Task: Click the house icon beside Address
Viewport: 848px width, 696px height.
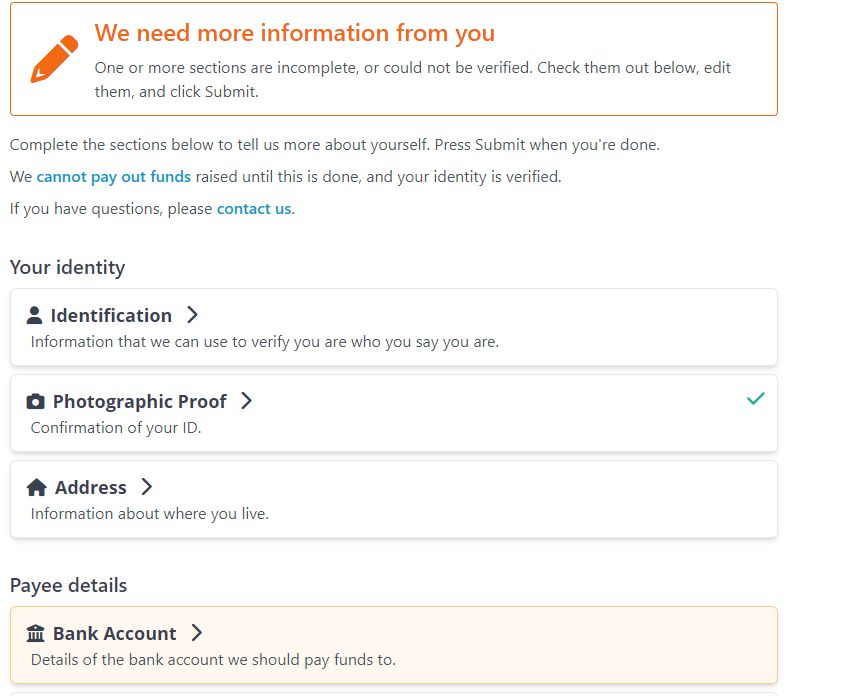Action: pos(36,487)
